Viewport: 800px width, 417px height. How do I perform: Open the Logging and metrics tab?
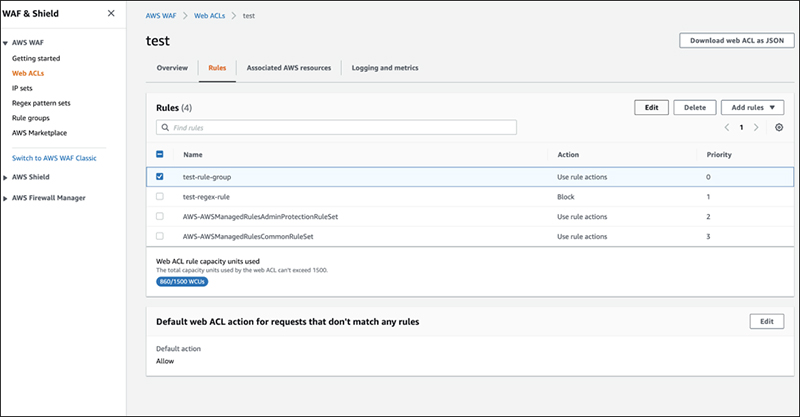pos(385,68)
